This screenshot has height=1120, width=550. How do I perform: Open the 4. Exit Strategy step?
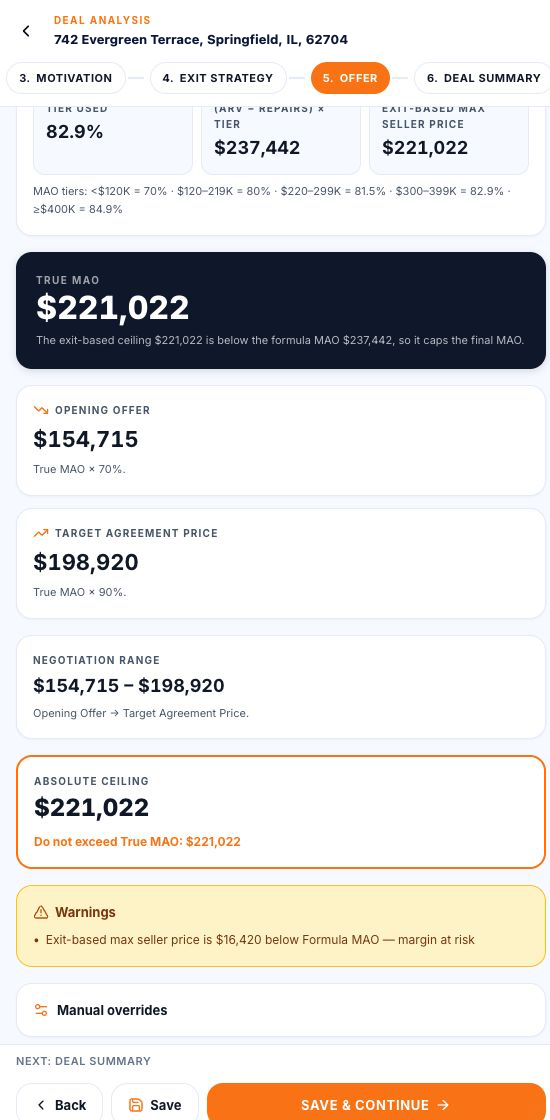tap(218, 78)
